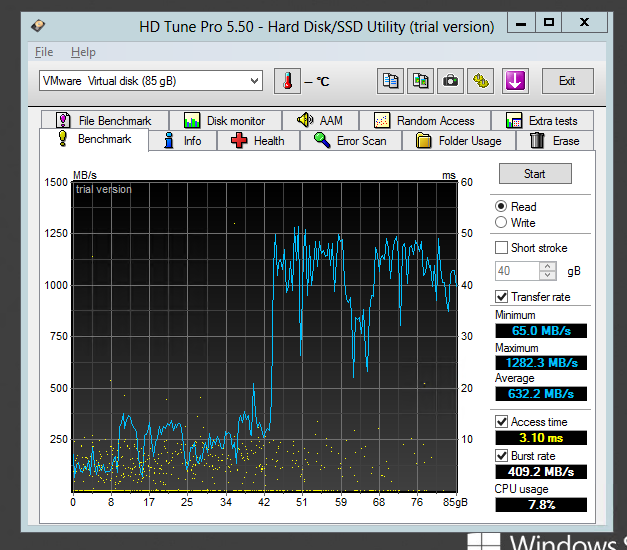Increase short stroke value with up arrow
The image size is (627, 550).
[547, 266]
